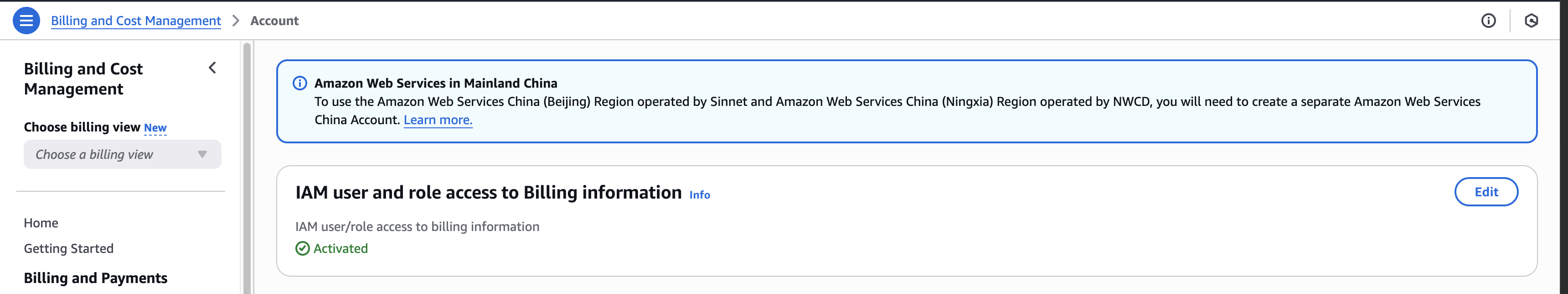Click the billing view dropdown triangle arrow
1568x294 pixels.
(202, 154)
